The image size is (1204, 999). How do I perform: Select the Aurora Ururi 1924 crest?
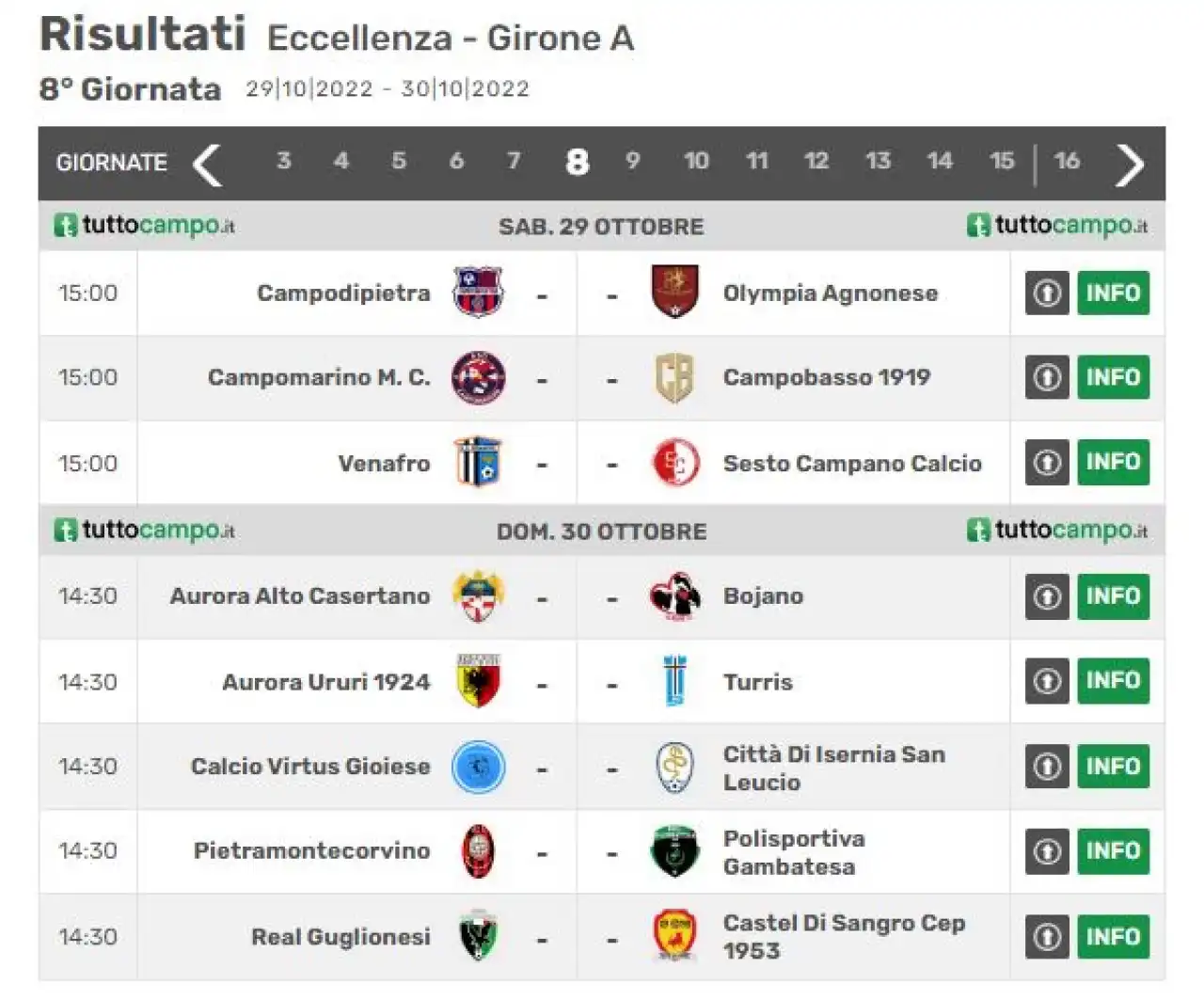pos(478,681)
